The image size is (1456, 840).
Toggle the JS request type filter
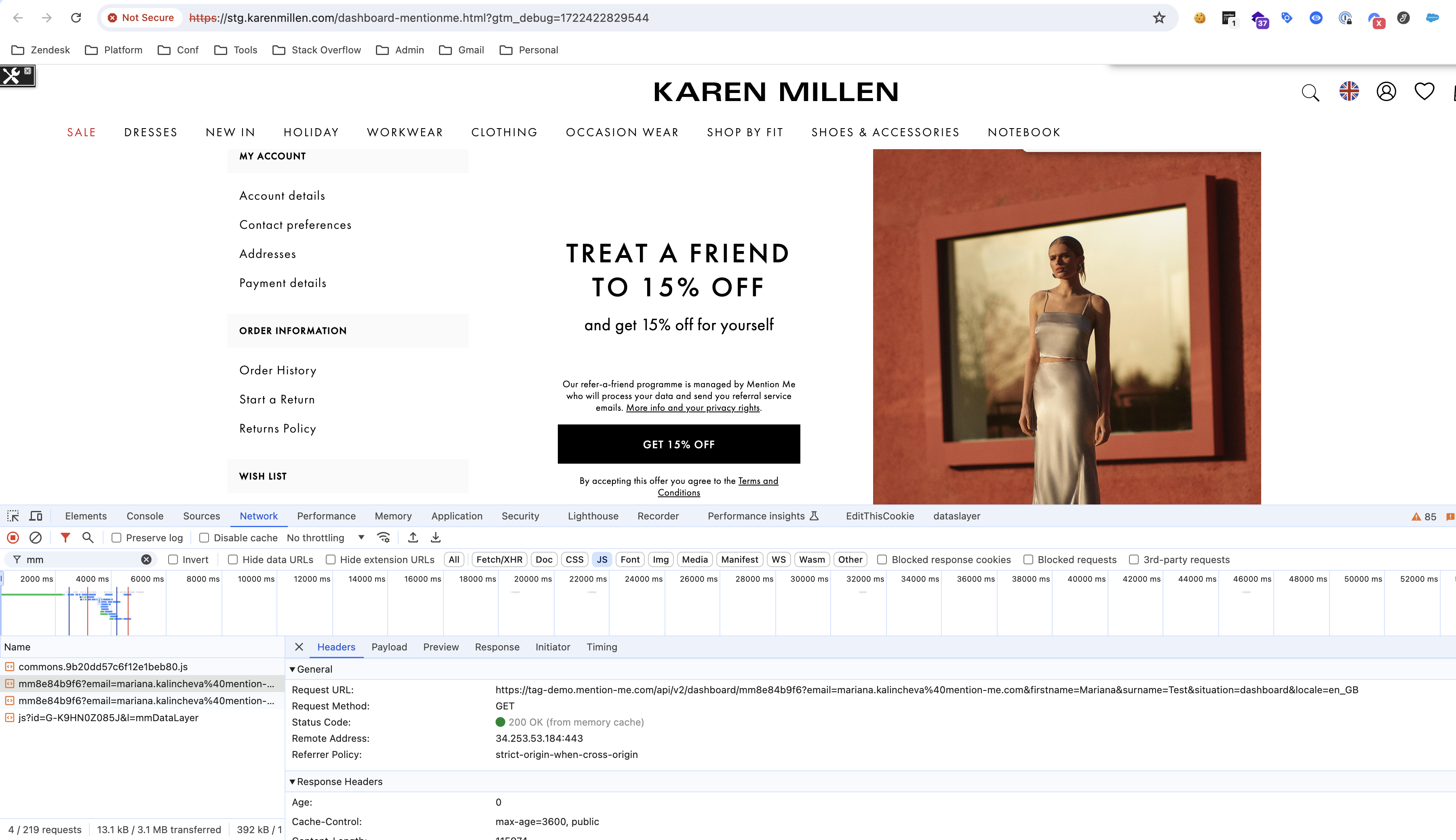point(601,559)
